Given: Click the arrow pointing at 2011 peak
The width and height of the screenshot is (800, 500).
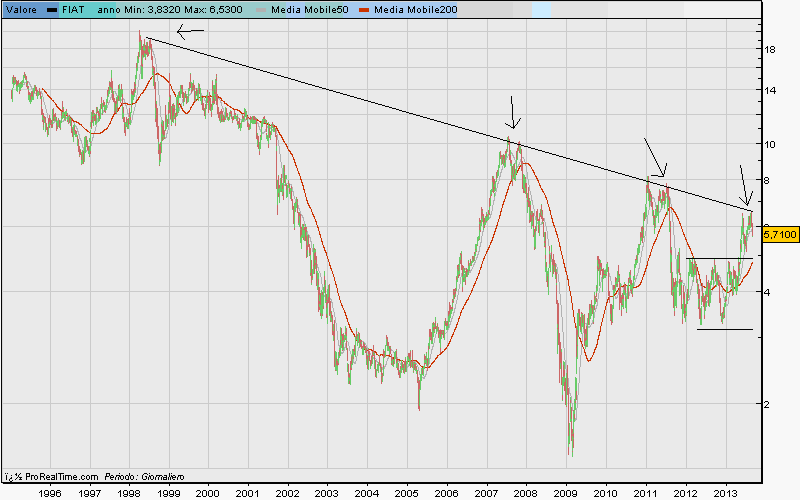Looking at the screenshot, I should pos(656,157).
